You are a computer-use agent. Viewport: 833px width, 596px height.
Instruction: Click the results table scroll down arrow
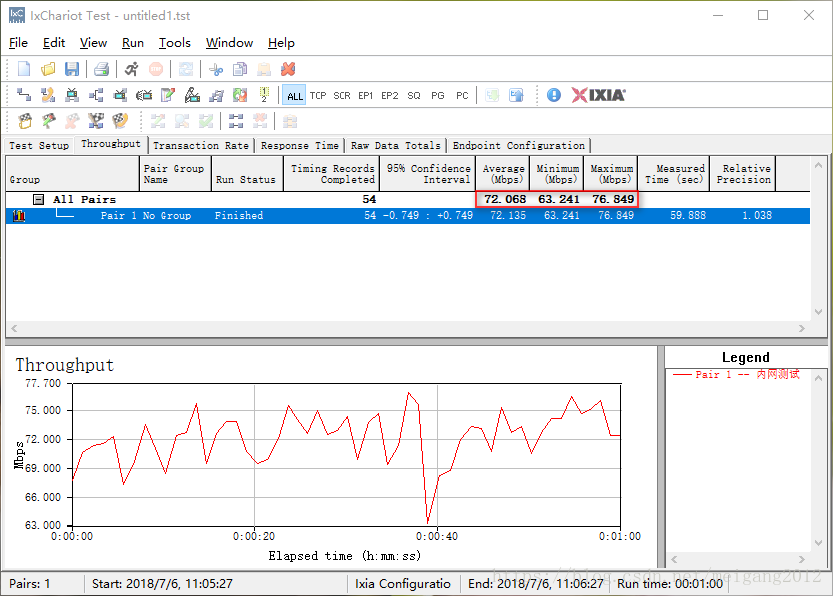pyautogui.click(x=819, y=312)
